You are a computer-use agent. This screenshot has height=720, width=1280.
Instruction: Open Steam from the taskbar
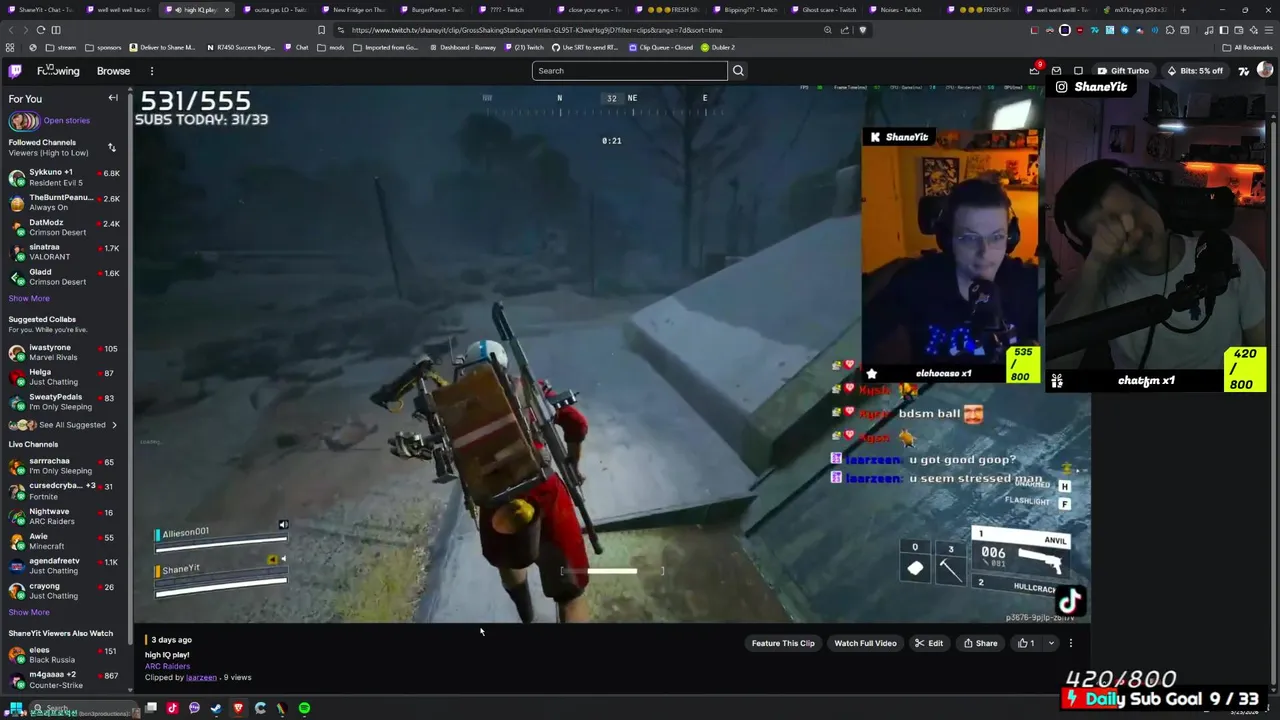[216, 708]
